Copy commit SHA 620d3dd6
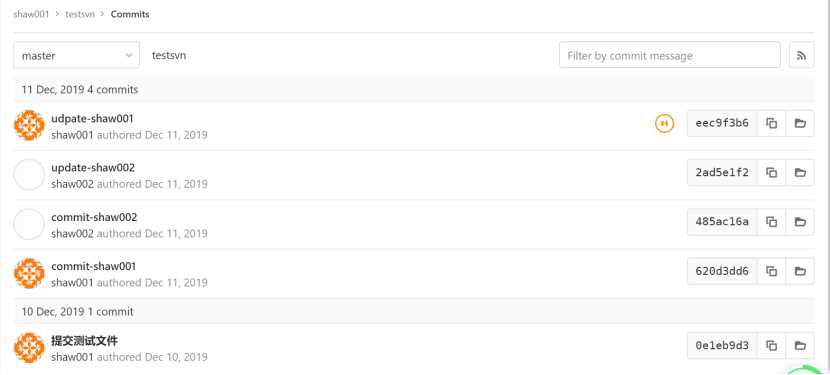 pos(771,271)
